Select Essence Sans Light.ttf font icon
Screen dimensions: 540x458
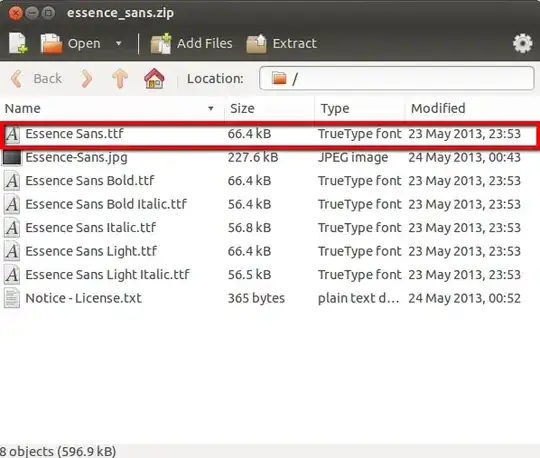point(12,251)
